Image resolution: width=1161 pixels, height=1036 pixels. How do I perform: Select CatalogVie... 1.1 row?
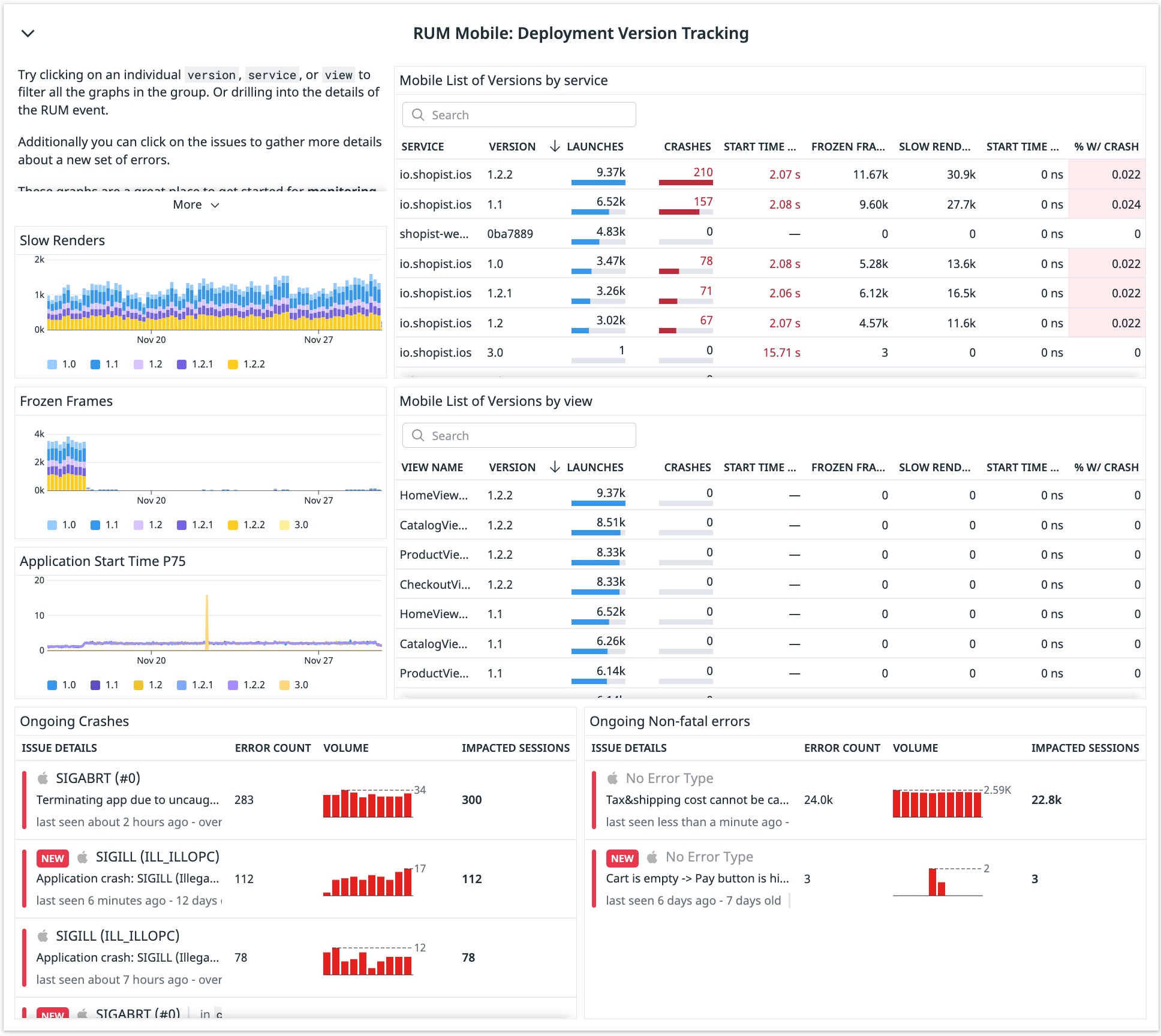pyautogui.click(x=770, y=644)
